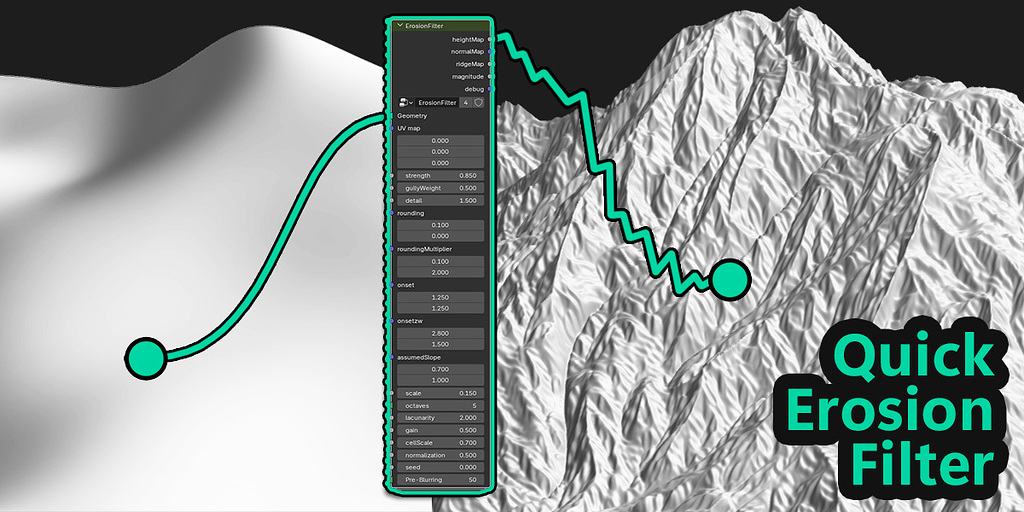
Task: Click the gain input socket
Action: pos(391,430)
